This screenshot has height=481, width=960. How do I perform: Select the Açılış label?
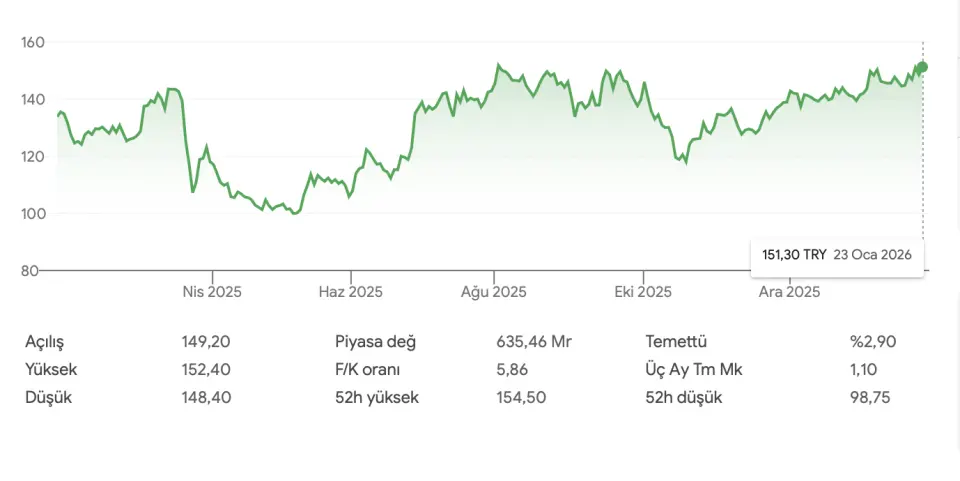[50, 342]
